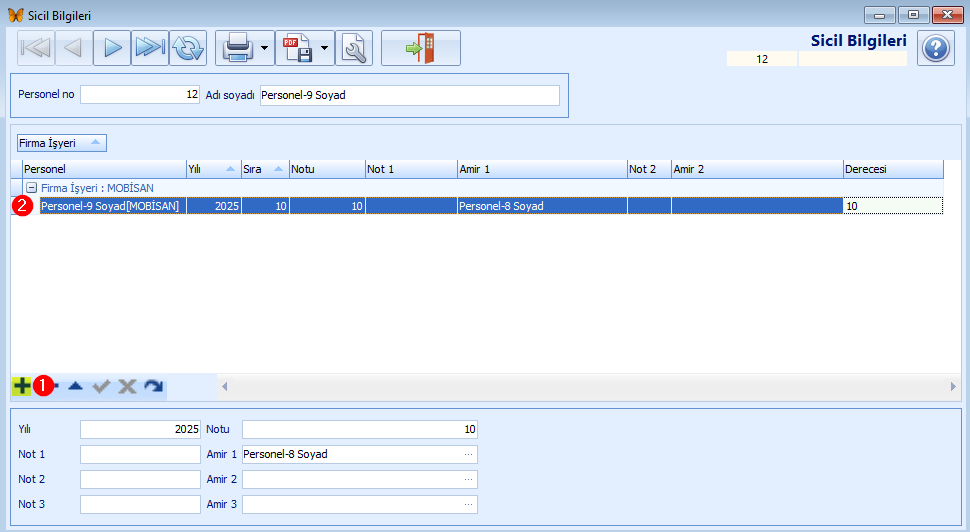Jump to the last personnel record
This screenshot has width=970, height=532.
tap(149, 48)
